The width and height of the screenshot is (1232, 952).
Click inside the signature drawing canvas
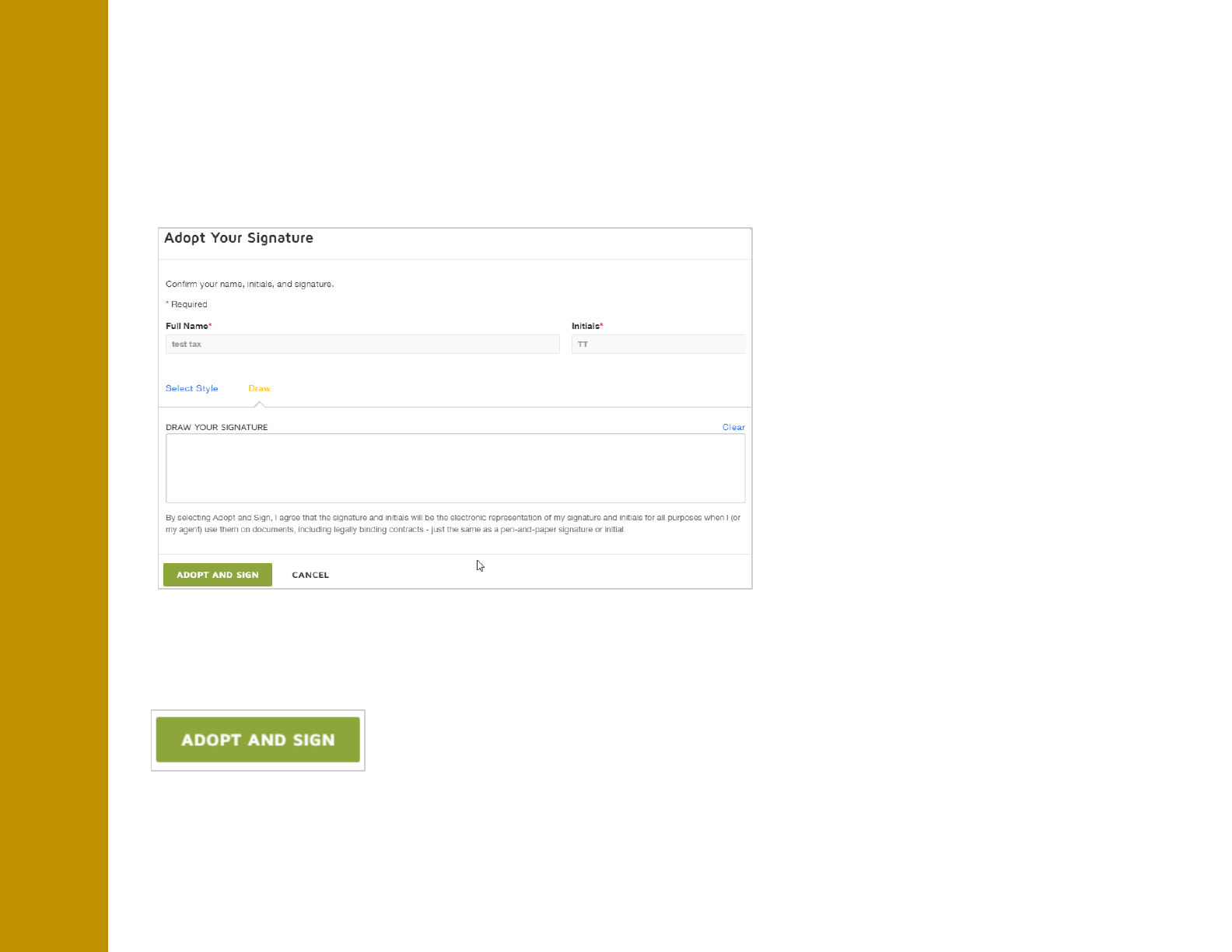[455, 468]
